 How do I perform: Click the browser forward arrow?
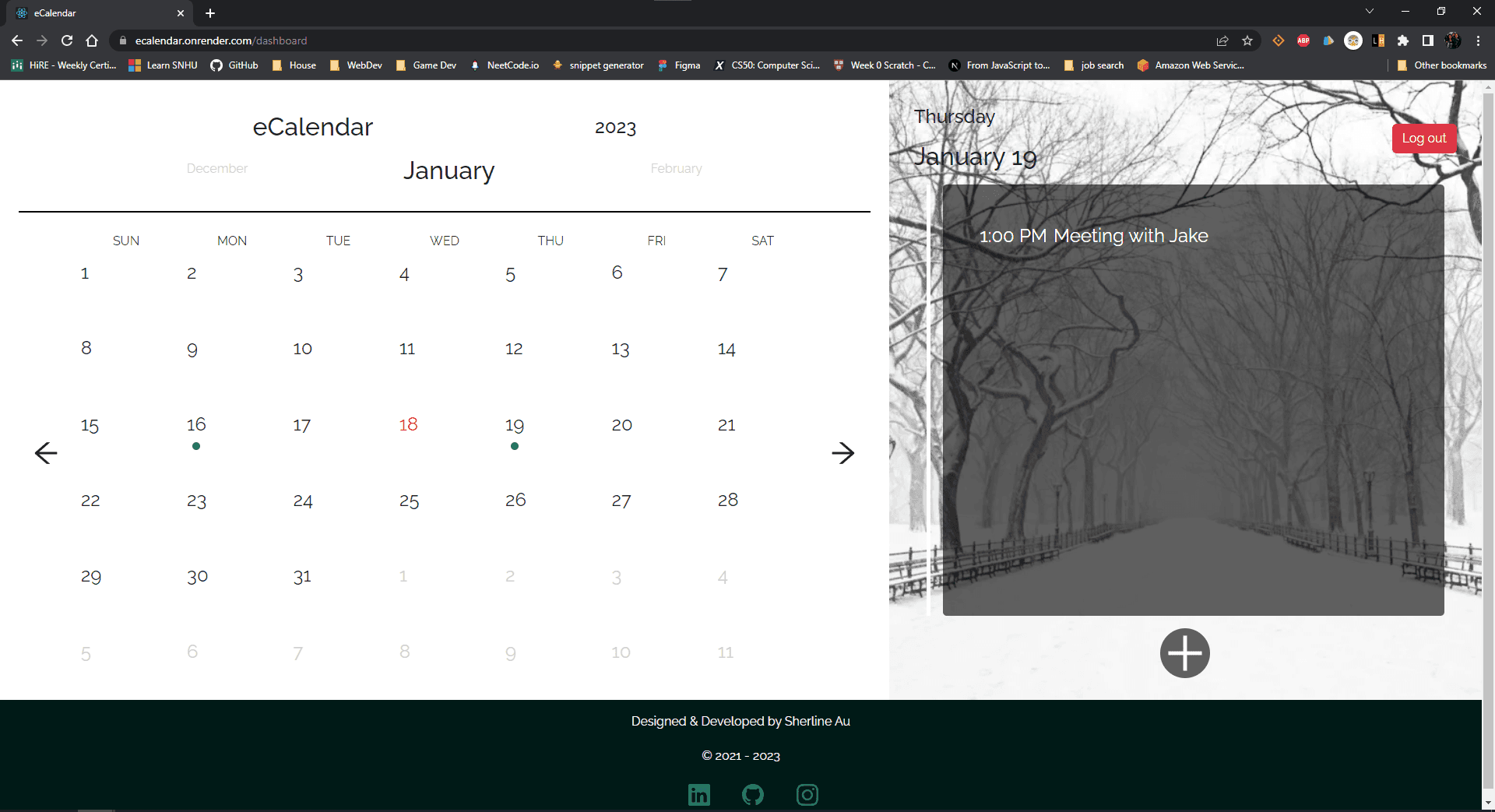point(42,40)
